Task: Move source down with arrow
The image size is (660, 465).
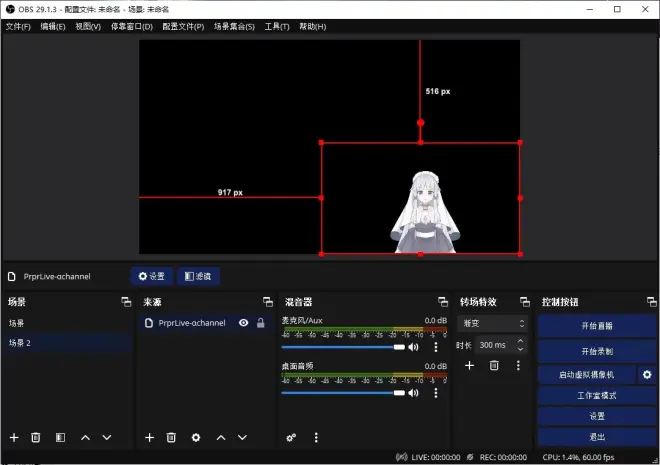Action: [242, 438]
